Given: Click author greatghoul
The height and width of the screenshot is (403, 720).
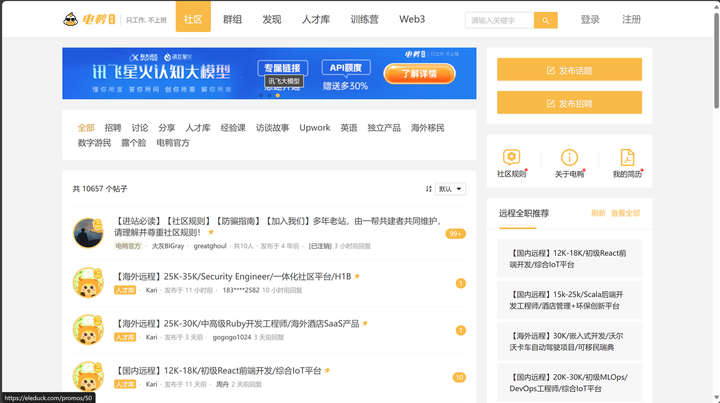Looking at the screenshot, I should click(210, 246).
